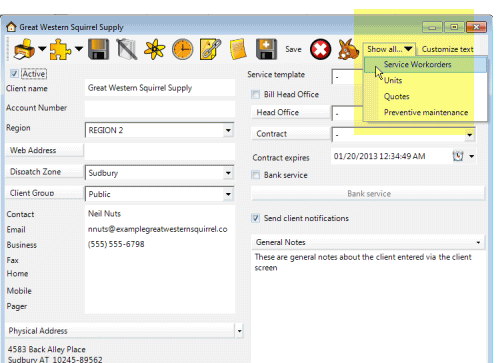Click the orange clock icon

pos(182,49)
